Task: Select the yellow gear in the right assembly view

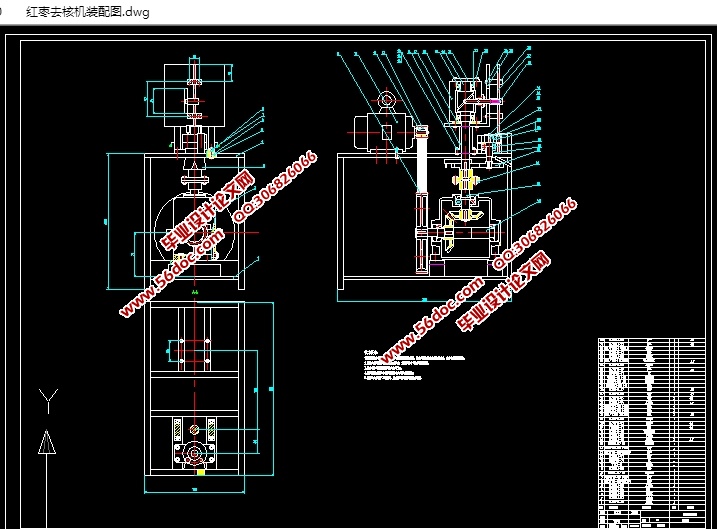Action: [464, 181]
